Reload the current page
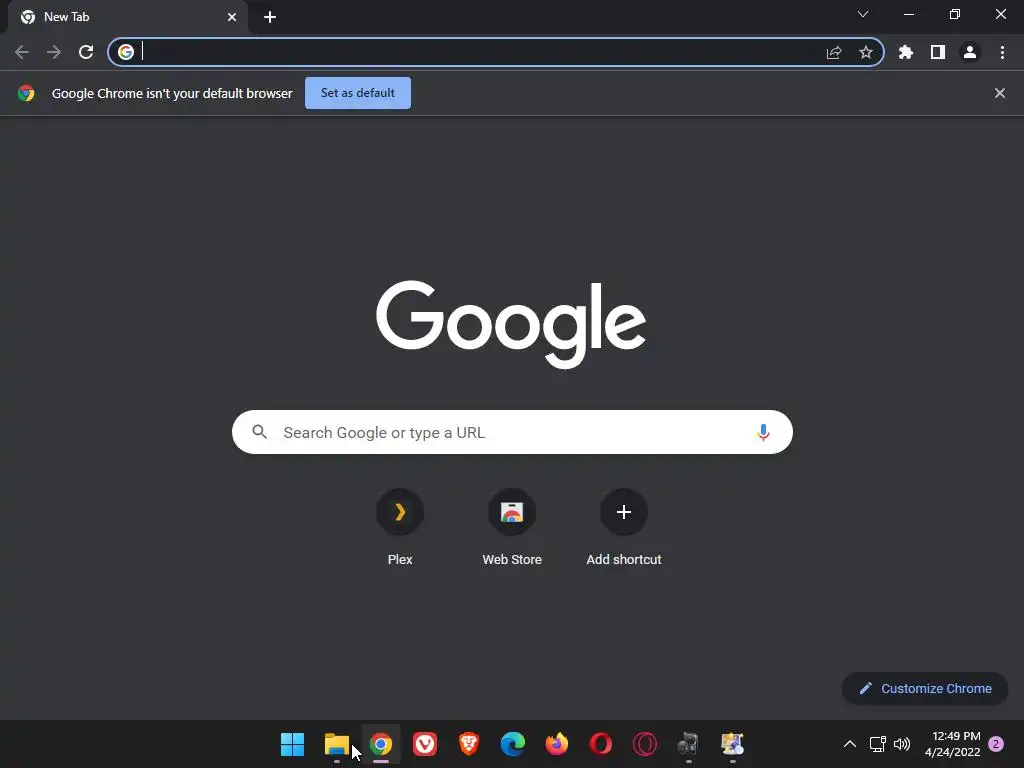The width and height of the screenshot is (1024, 768). pos(86,52)
